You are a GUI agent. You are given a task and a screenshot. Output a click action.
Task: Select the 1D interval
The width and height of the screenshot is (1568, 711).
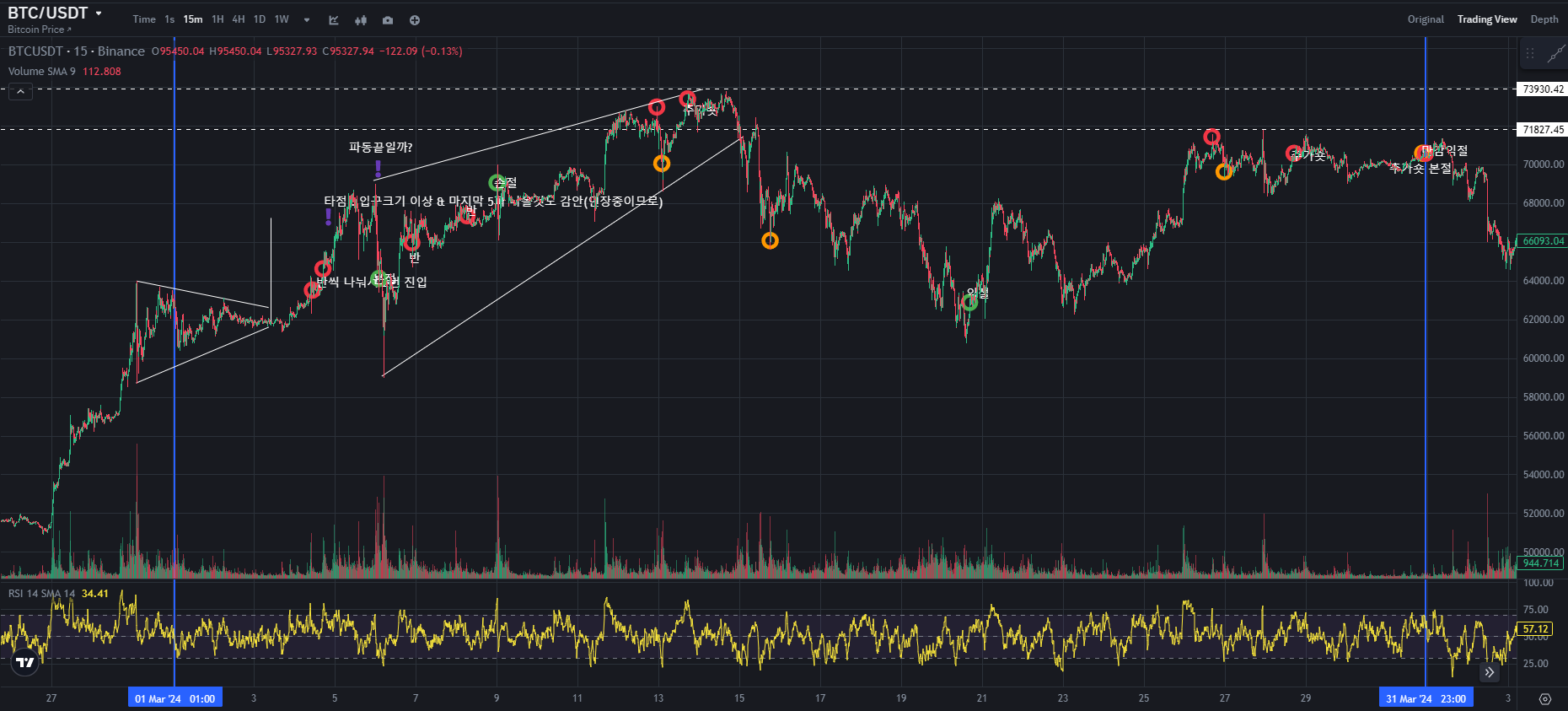pos(260,19)
